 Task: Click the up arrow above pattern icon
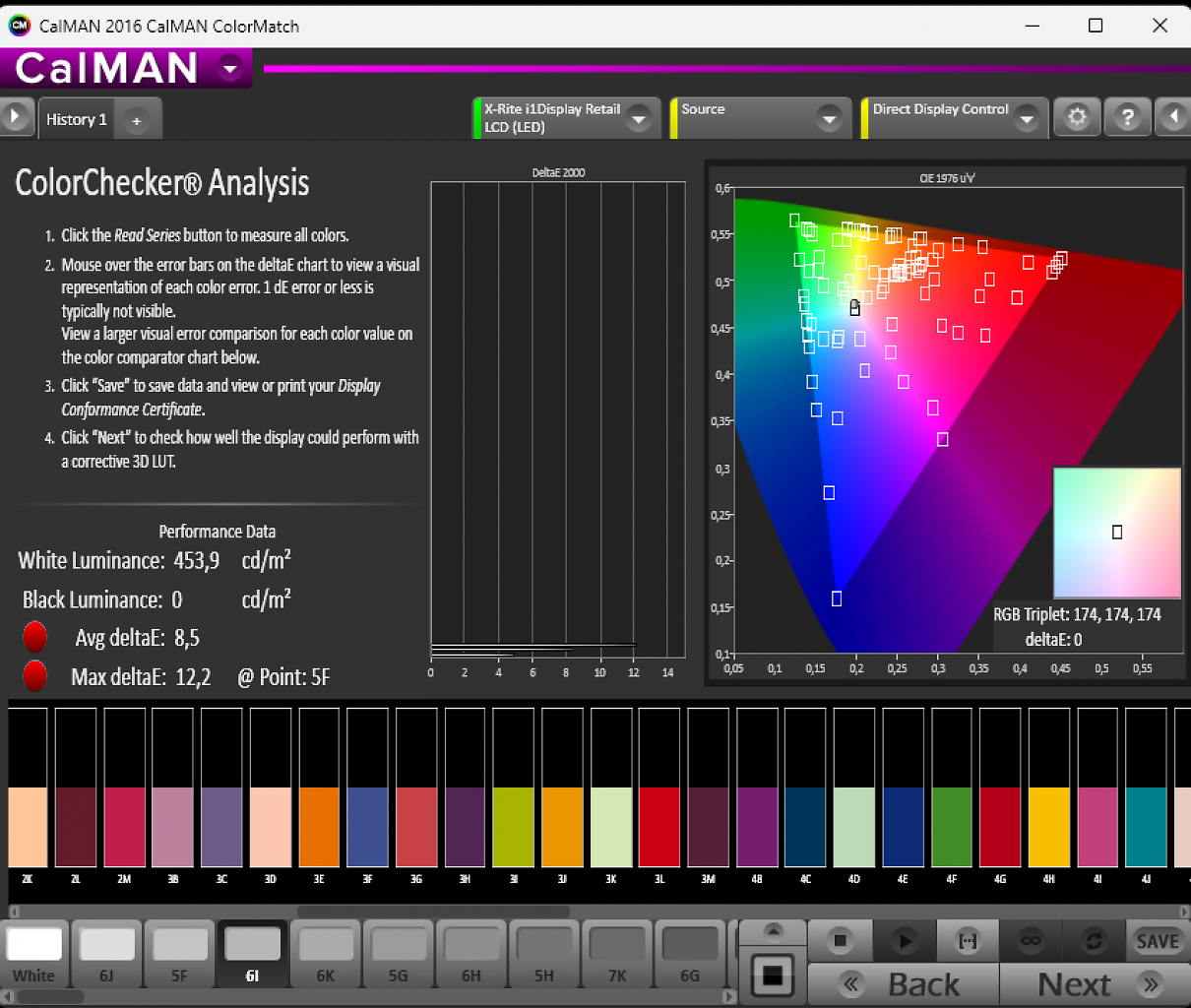(773, 931)
